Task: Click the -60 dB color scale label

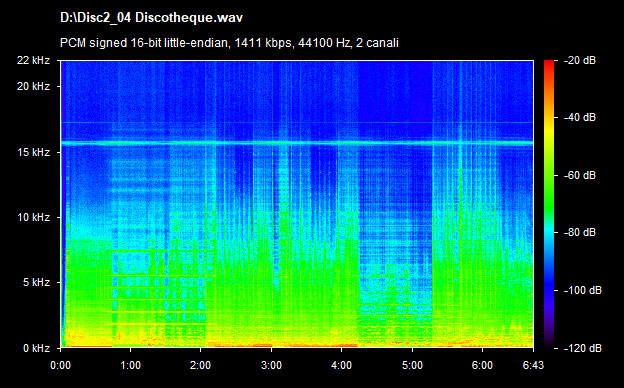Action: (x=579, y=175)
